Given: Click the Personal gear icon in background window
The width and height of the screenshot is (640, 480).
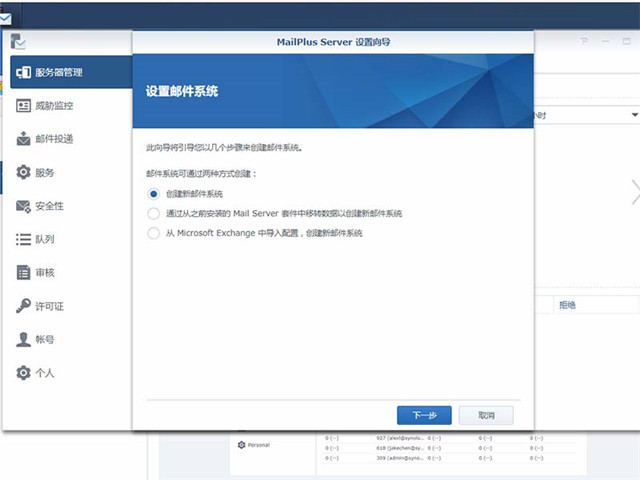Looking at the screenshot, I should (x=241, y=444).
